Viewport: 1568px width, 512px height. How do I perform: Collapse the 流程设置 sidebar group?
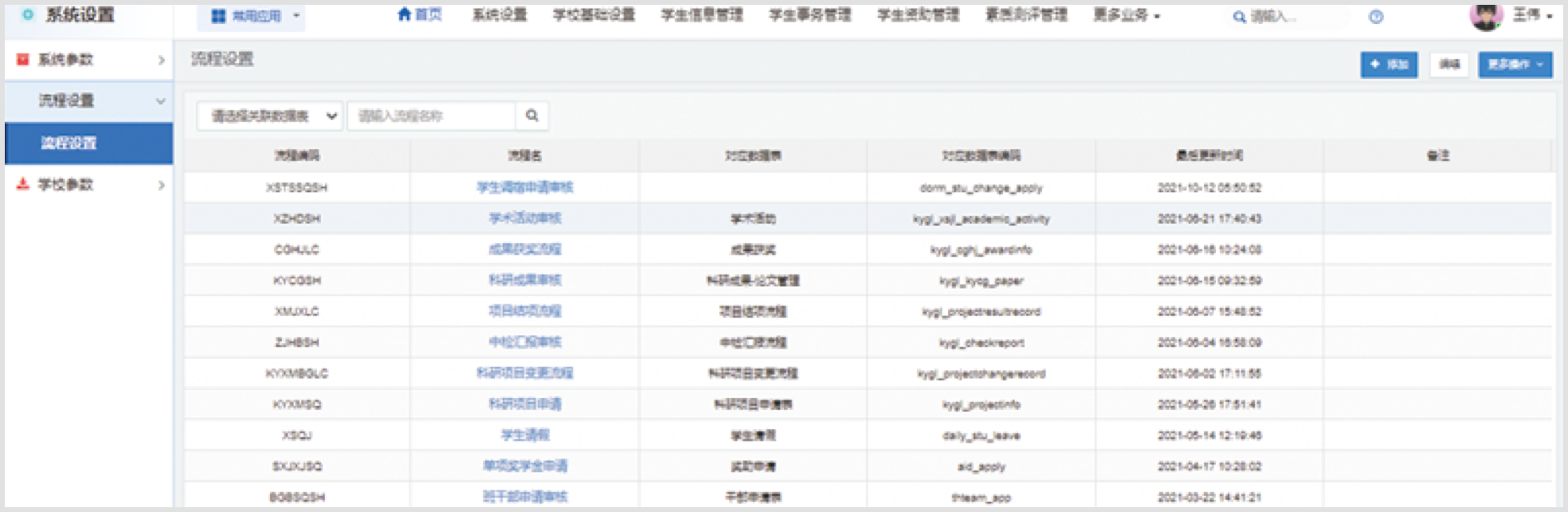tap(160, 101)
